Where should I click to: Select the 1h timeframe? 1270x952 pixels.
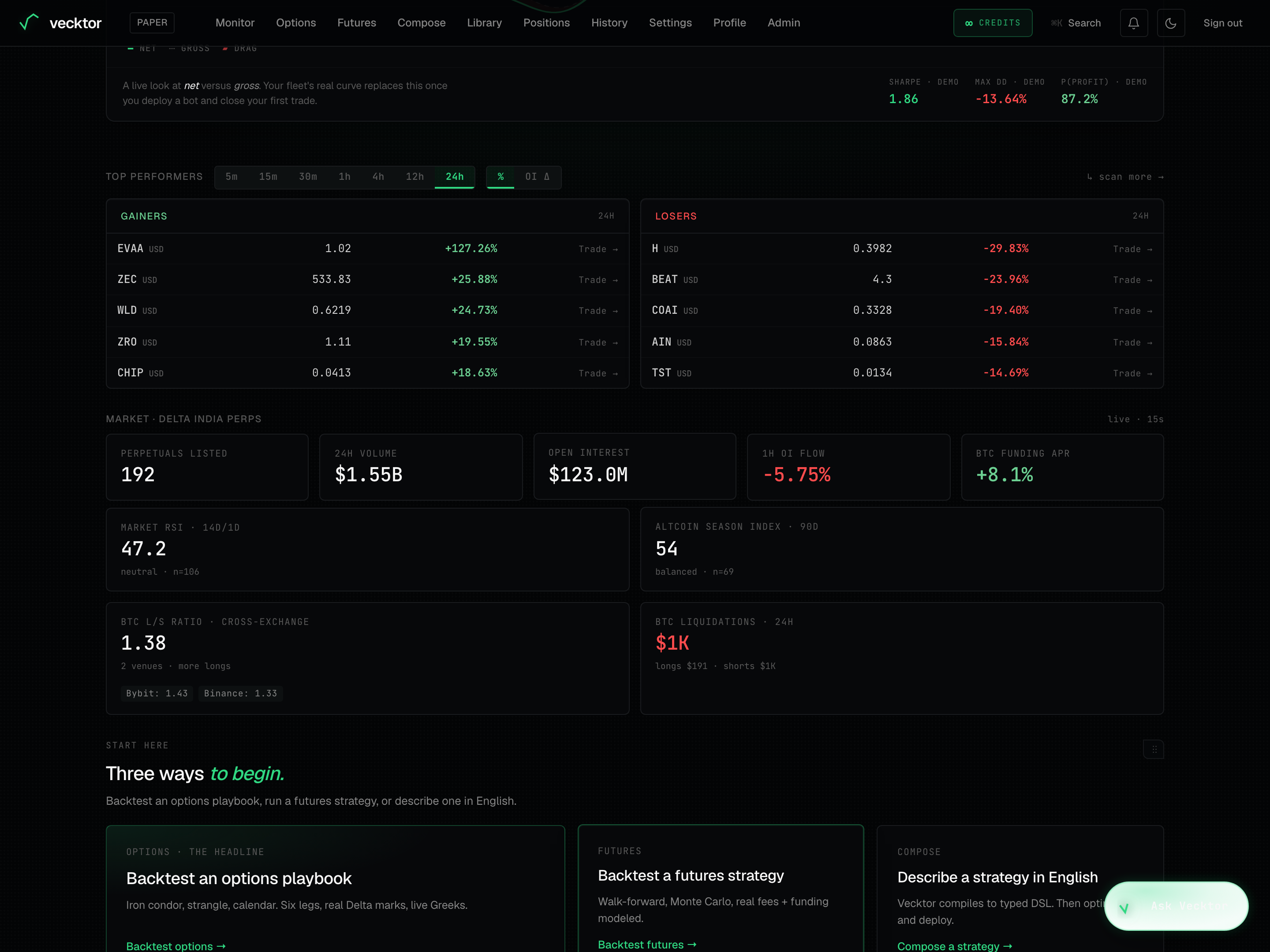pos(344,177)
